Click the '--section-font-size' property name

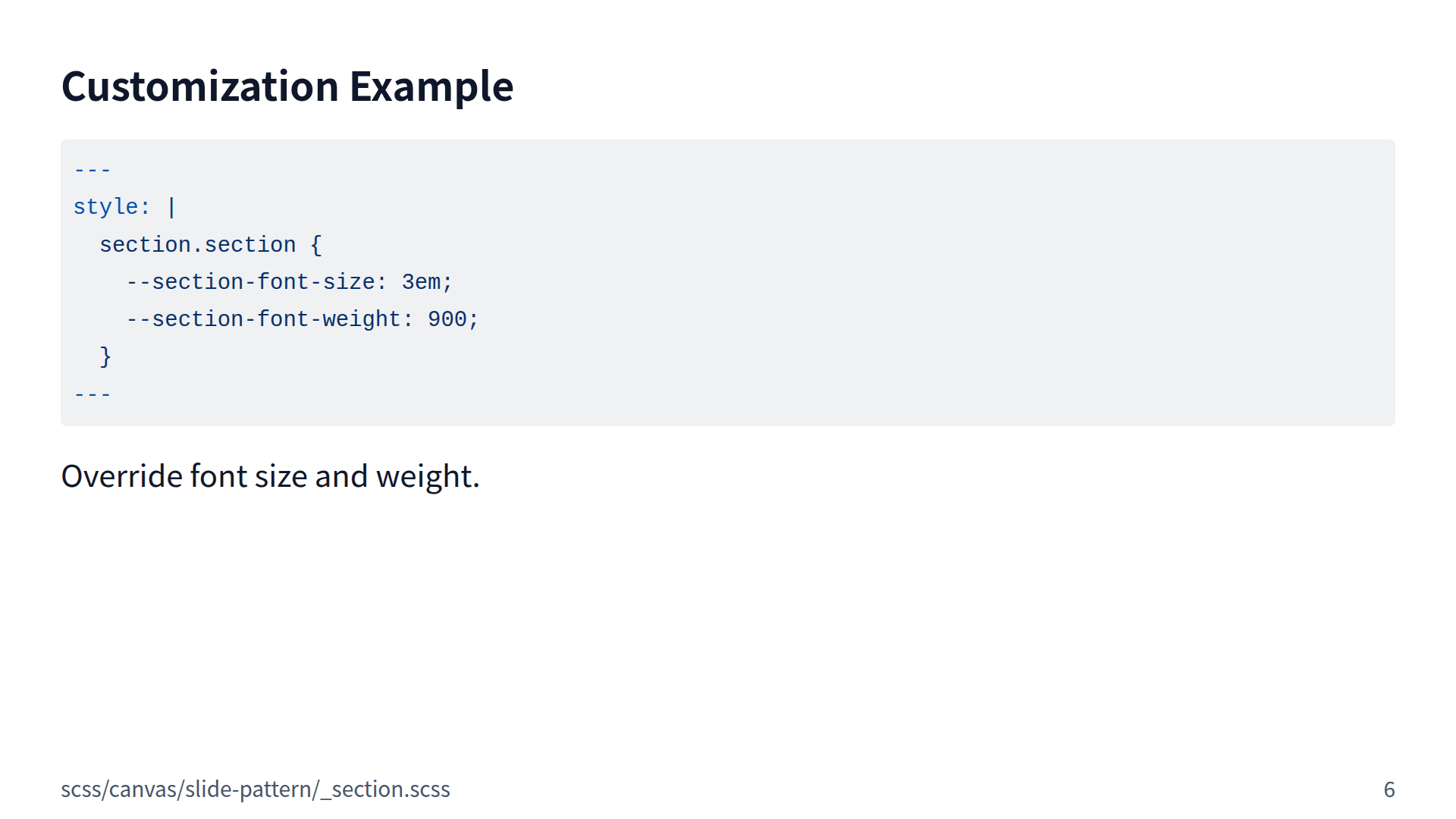point(250,282)
